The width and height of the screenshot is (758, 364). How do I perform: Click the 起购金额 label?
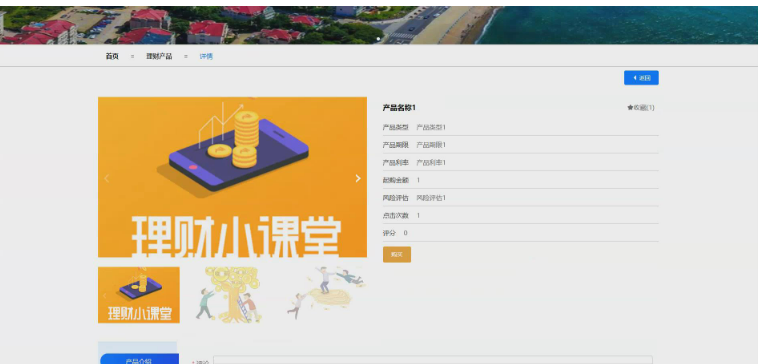pos(395,180)
